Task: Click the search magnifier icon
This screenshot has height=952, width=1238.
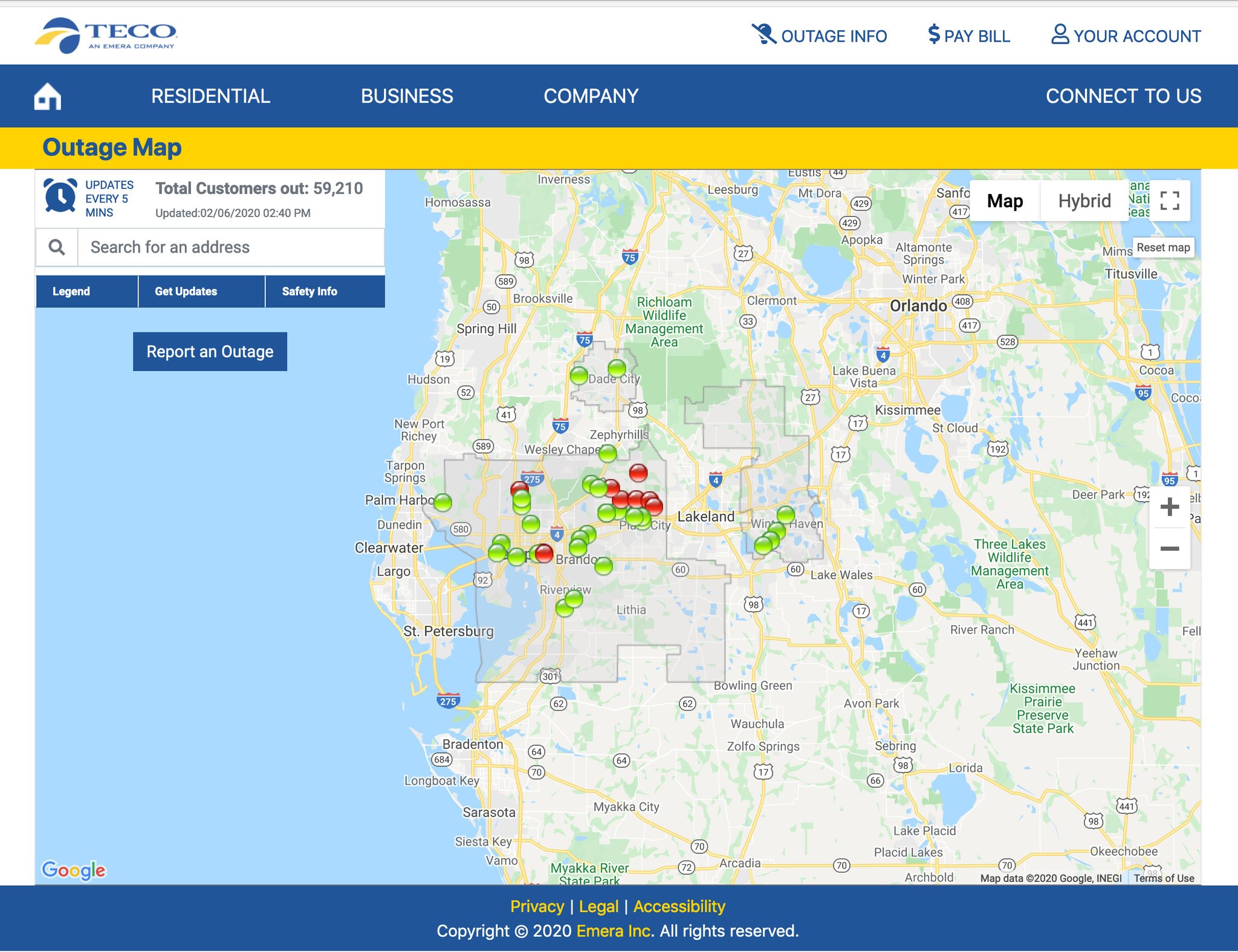Action: (57, 247)
